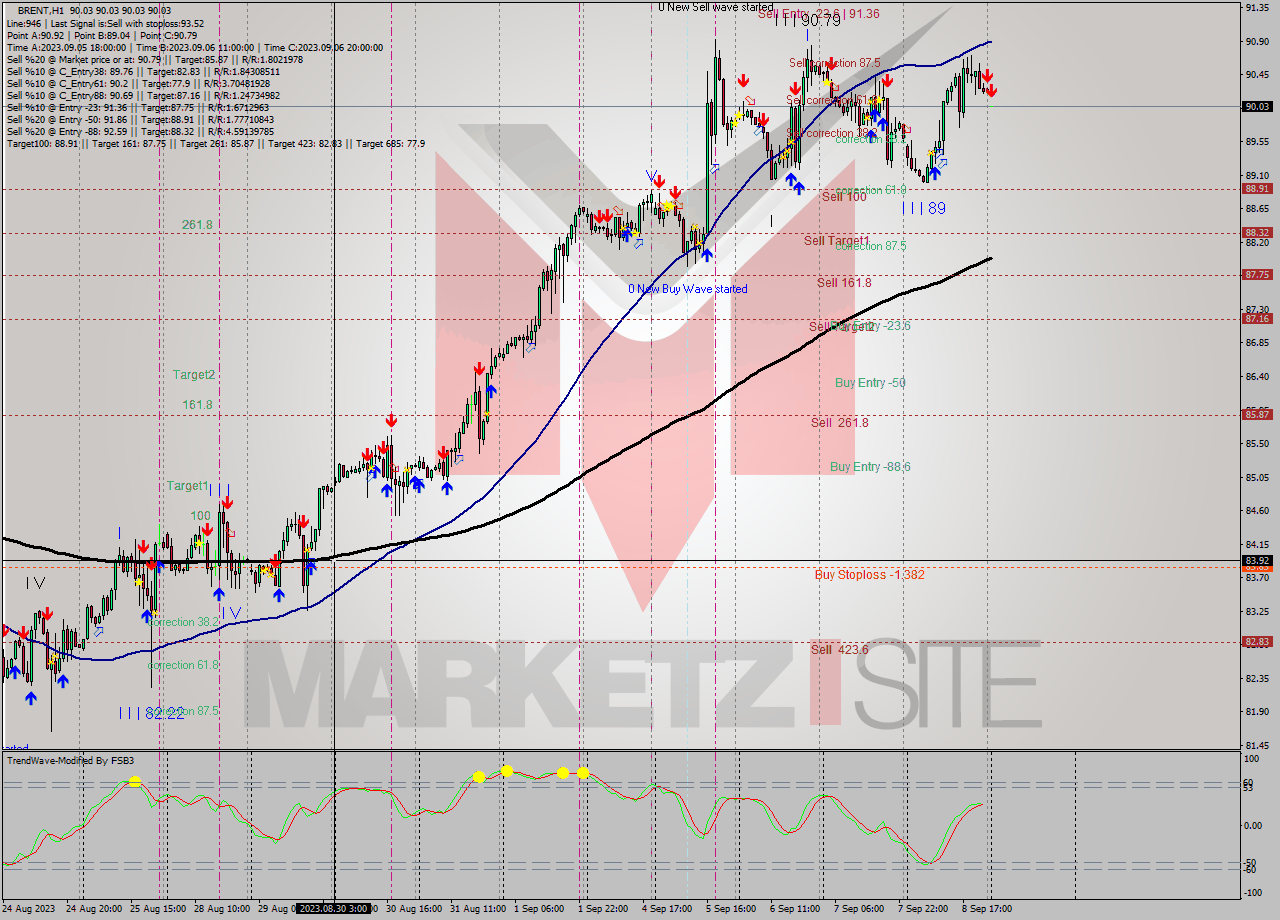The image size is (1280, 920).
Task: Select the '28 Aug 10:00' time label
Action: coord(222,909)
